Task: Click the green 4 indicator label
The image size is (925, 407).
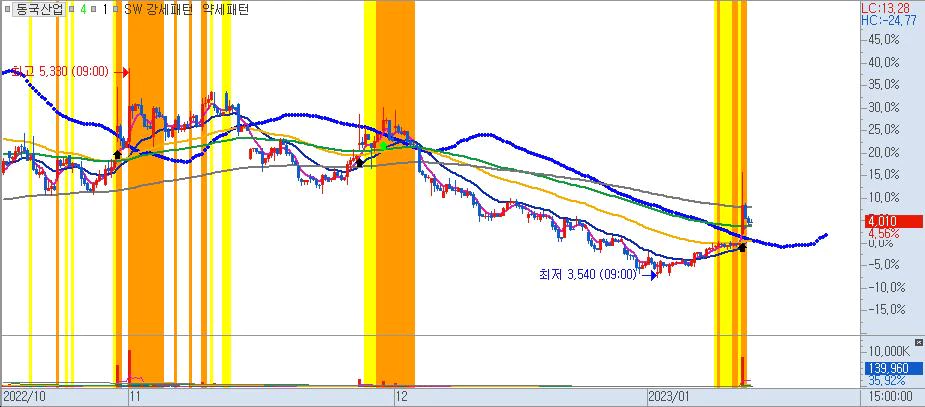Action: tap(83, 9)
